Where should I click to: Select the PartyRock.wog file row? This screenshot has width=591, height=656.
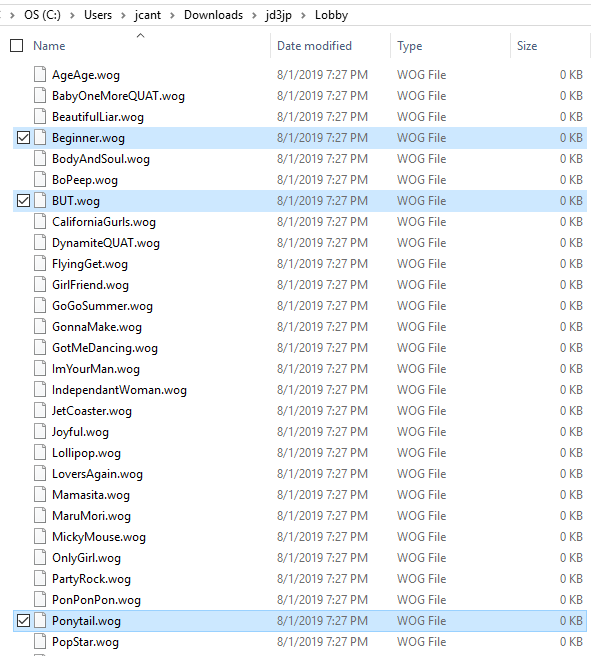(x=300, y=579)
